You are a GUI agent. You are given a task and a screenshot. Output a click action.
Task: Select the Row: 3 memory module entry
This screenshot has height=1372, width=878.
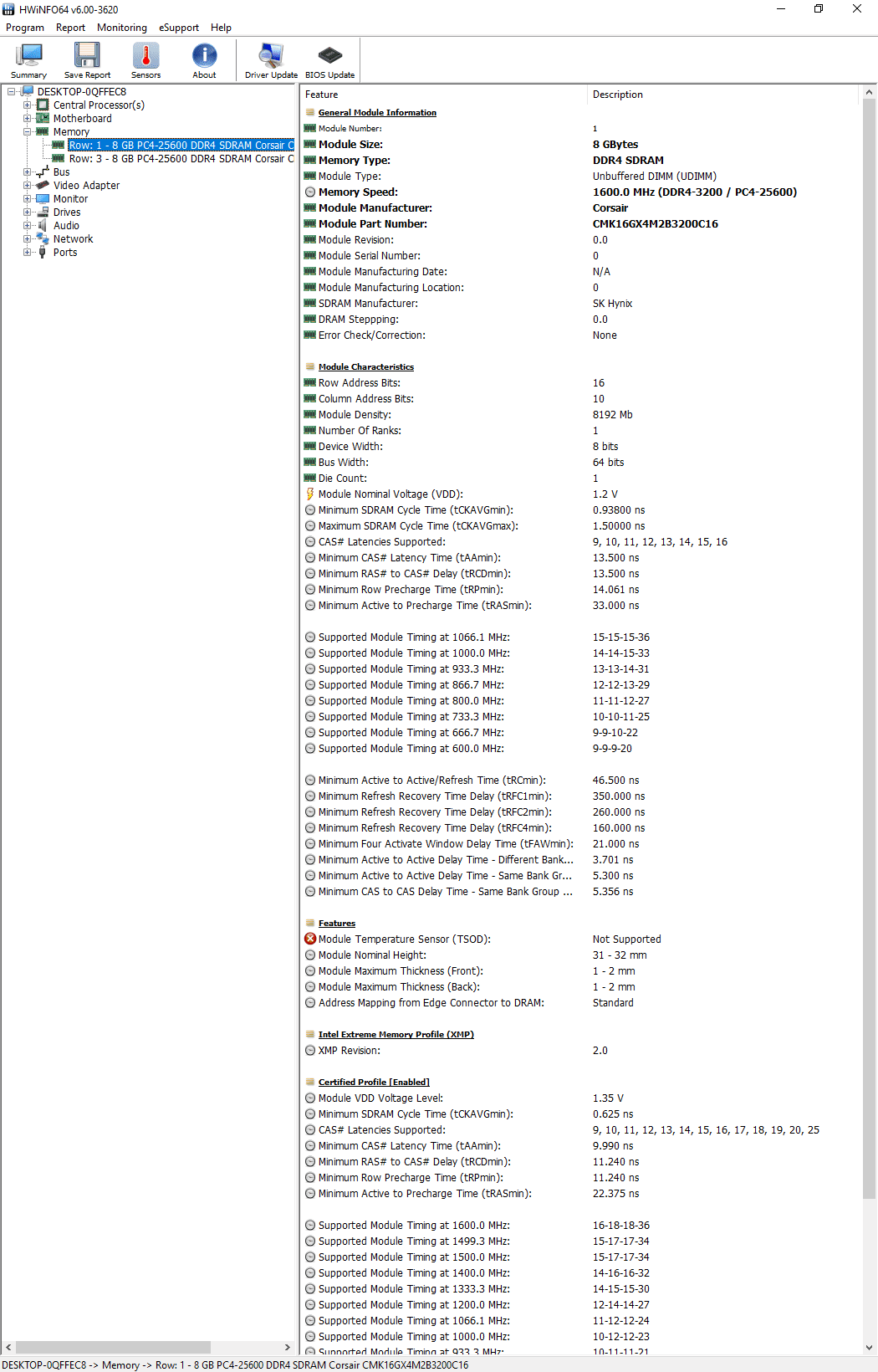coord(181,159)
